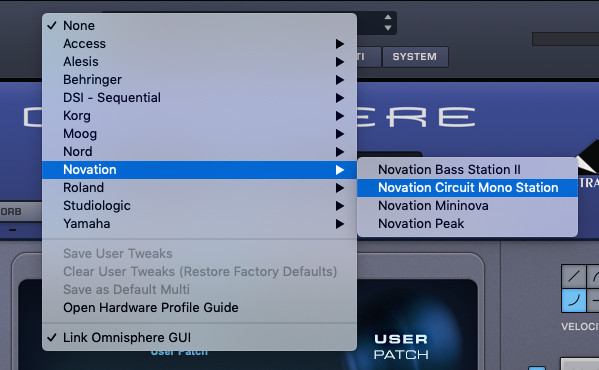The height and width of the screenshot is (370, 599).
Task: Open Hardware Profile Guide
Action: tap(199, 307)
